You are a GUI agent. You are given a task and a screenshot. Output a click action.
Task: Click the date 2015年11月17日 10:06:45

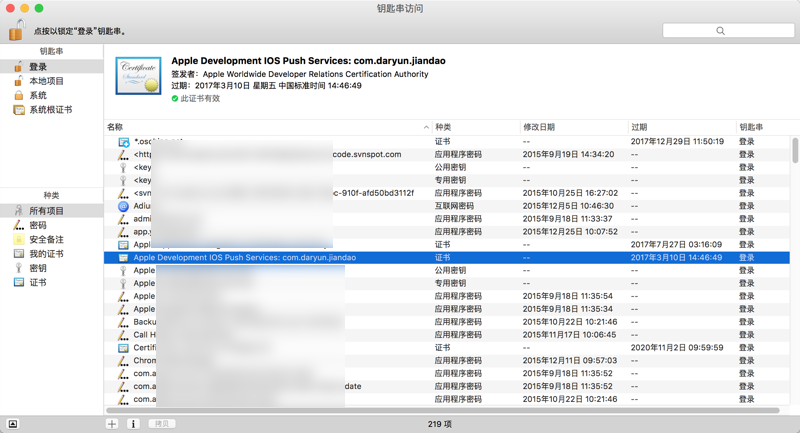click(x=569, y=335)
